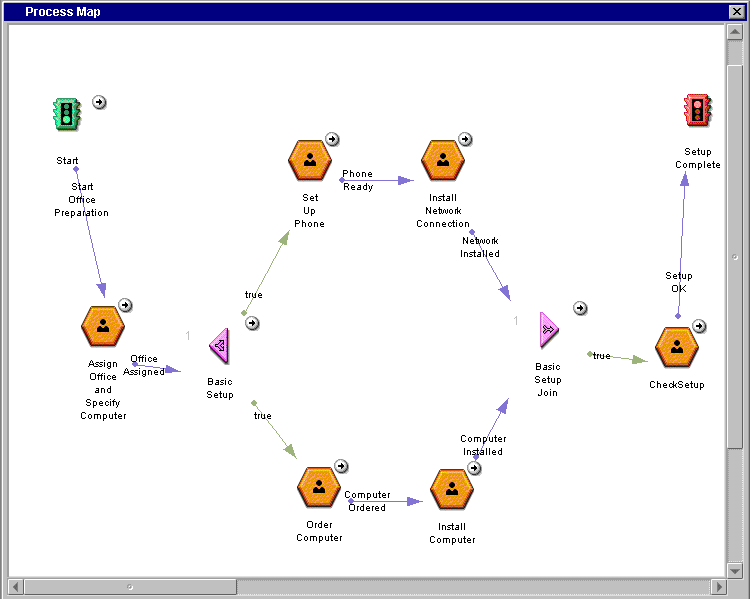This screenshot has height=599, width=750.
Task: Click the arrow badge on Install Network Connection
Action: coord(465,139)
